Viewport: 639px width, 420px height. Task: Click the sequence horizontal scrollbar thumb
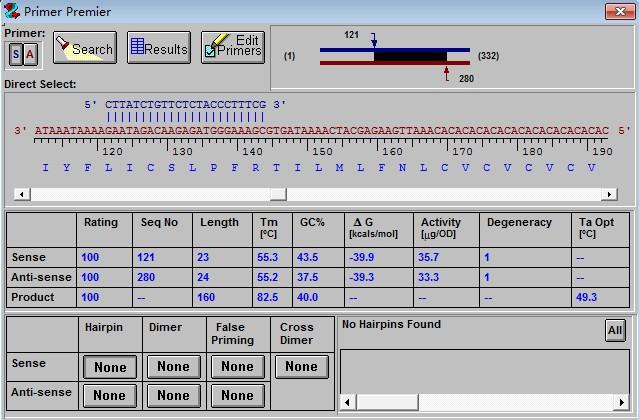click(278, 194)
